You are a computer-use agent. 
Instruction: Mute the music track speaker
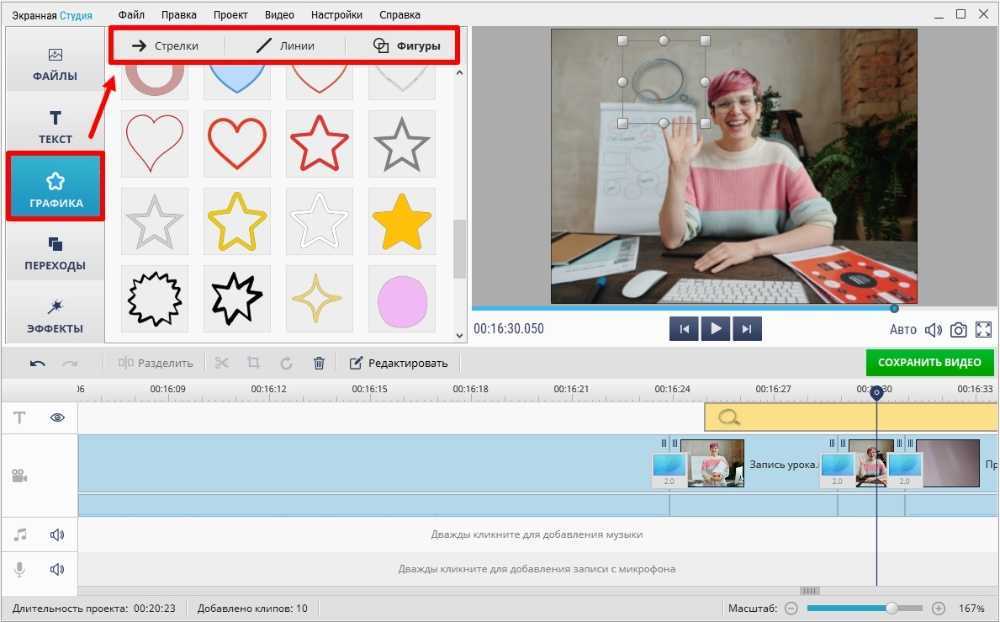57,535
